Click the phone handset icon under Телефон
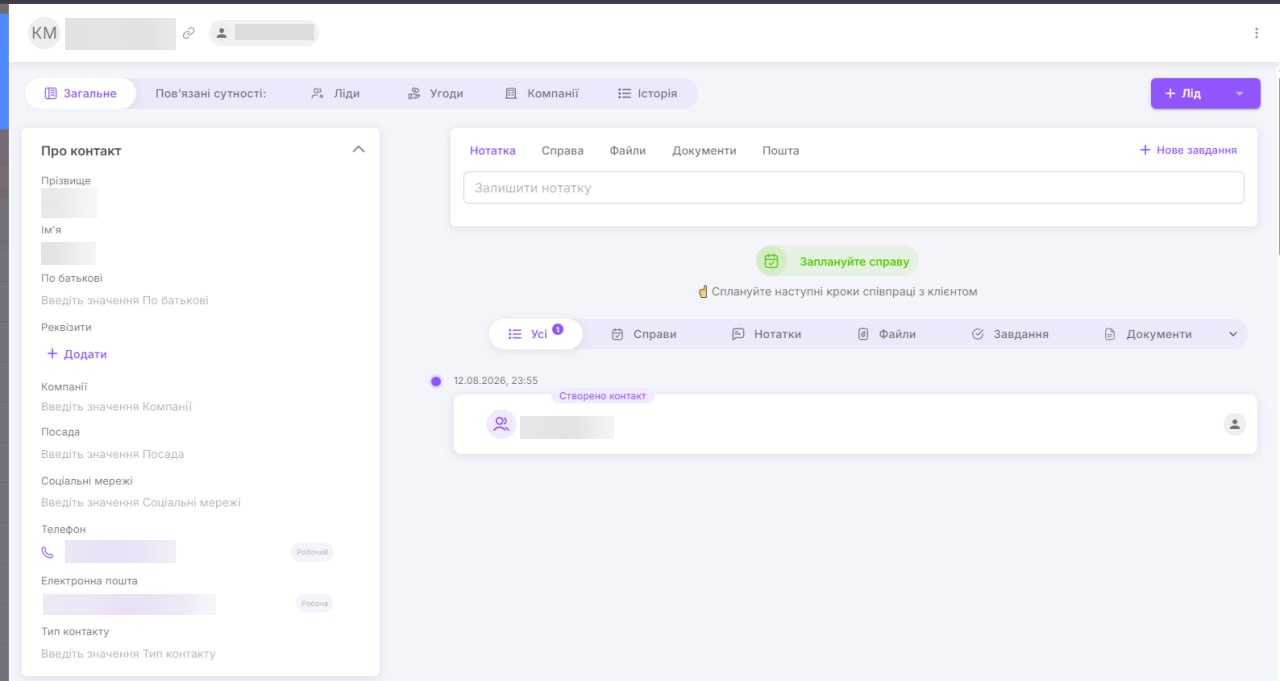 click(x=48, y=552)
